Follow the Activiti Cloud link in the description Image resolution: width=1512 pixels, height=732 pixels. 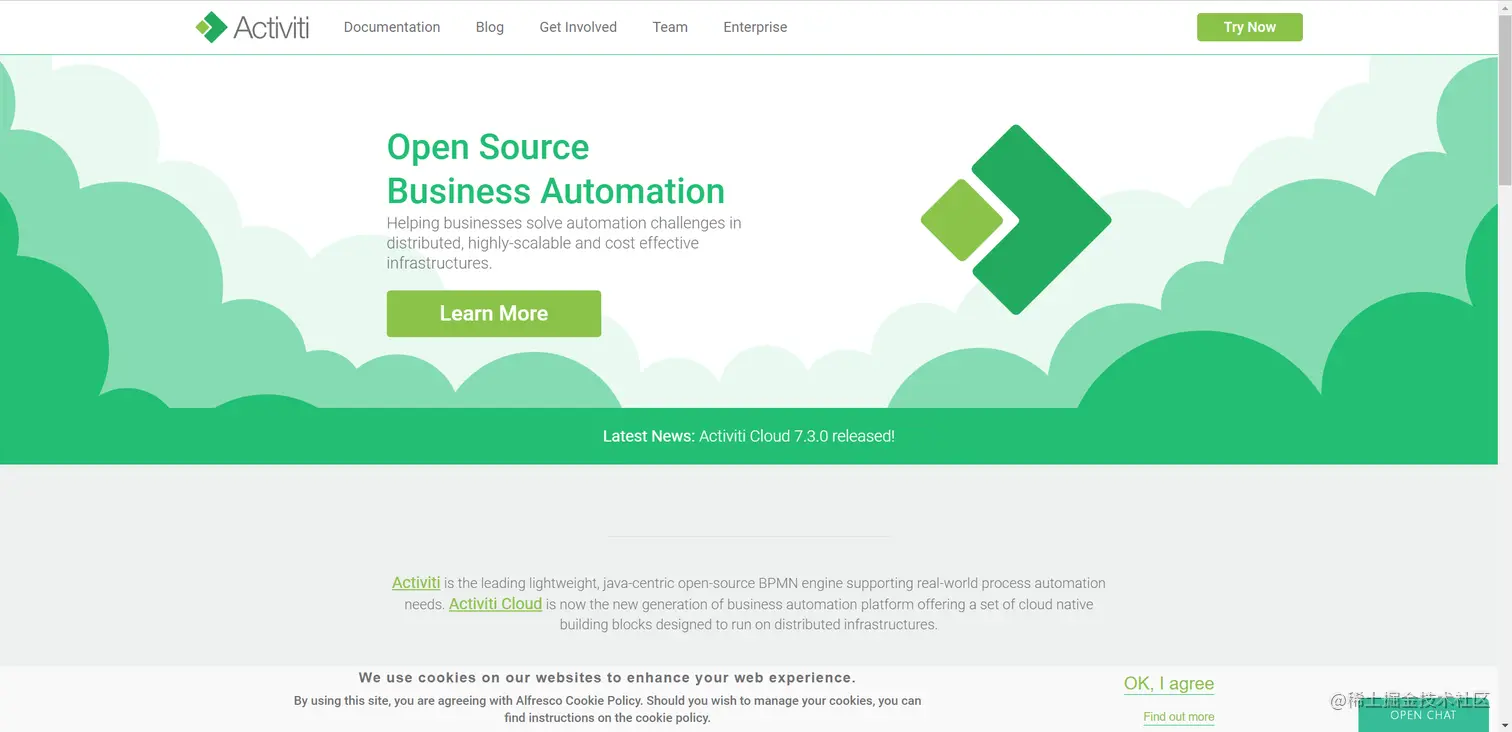click(x=495, y=604)
